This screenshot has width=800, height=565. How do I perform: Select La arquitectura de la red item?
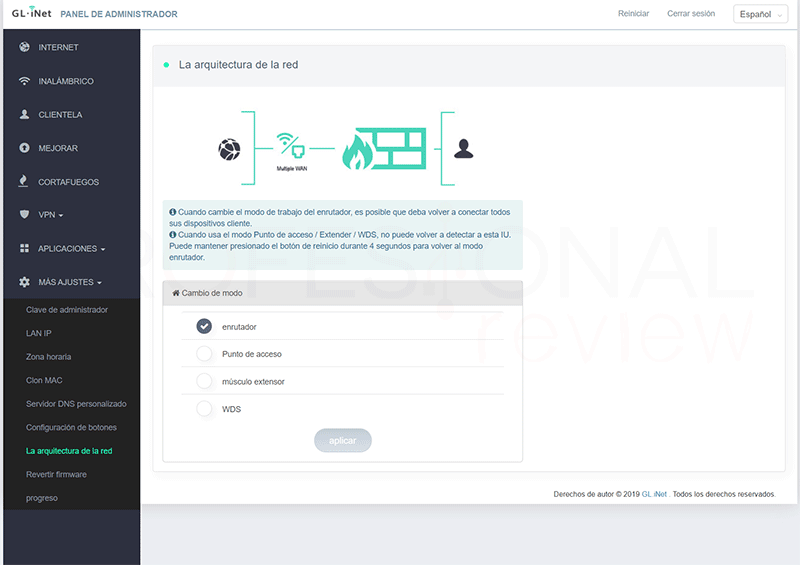69,451
